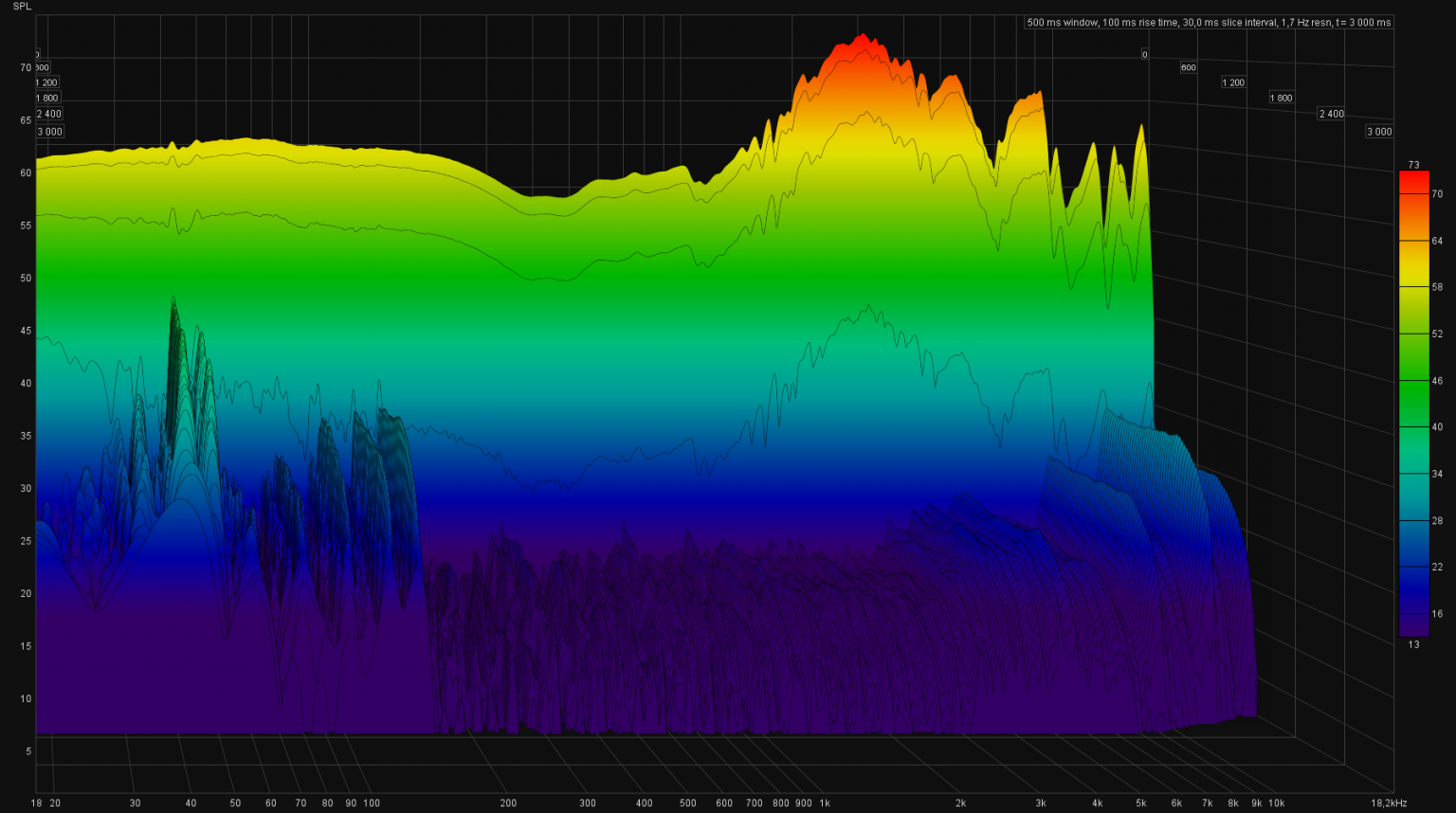Click the 3 000 label on the receding time axis
Image resolution: width=1456 pixels, height=813 pixels.
(1379, 132)
